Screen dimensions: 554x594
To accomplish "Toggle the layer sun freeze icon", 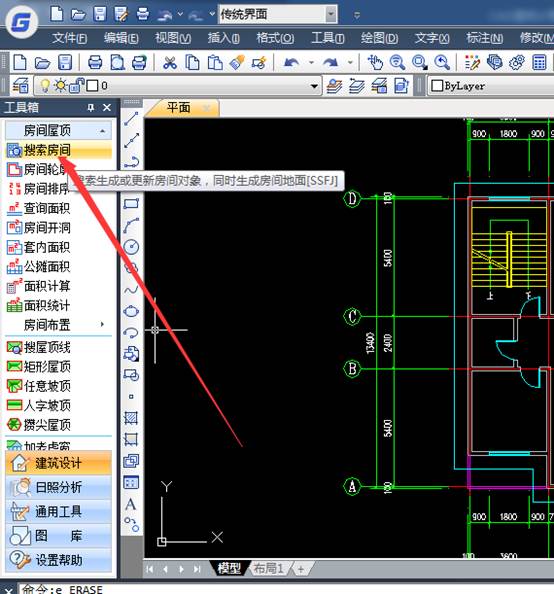I will (61, 86).
